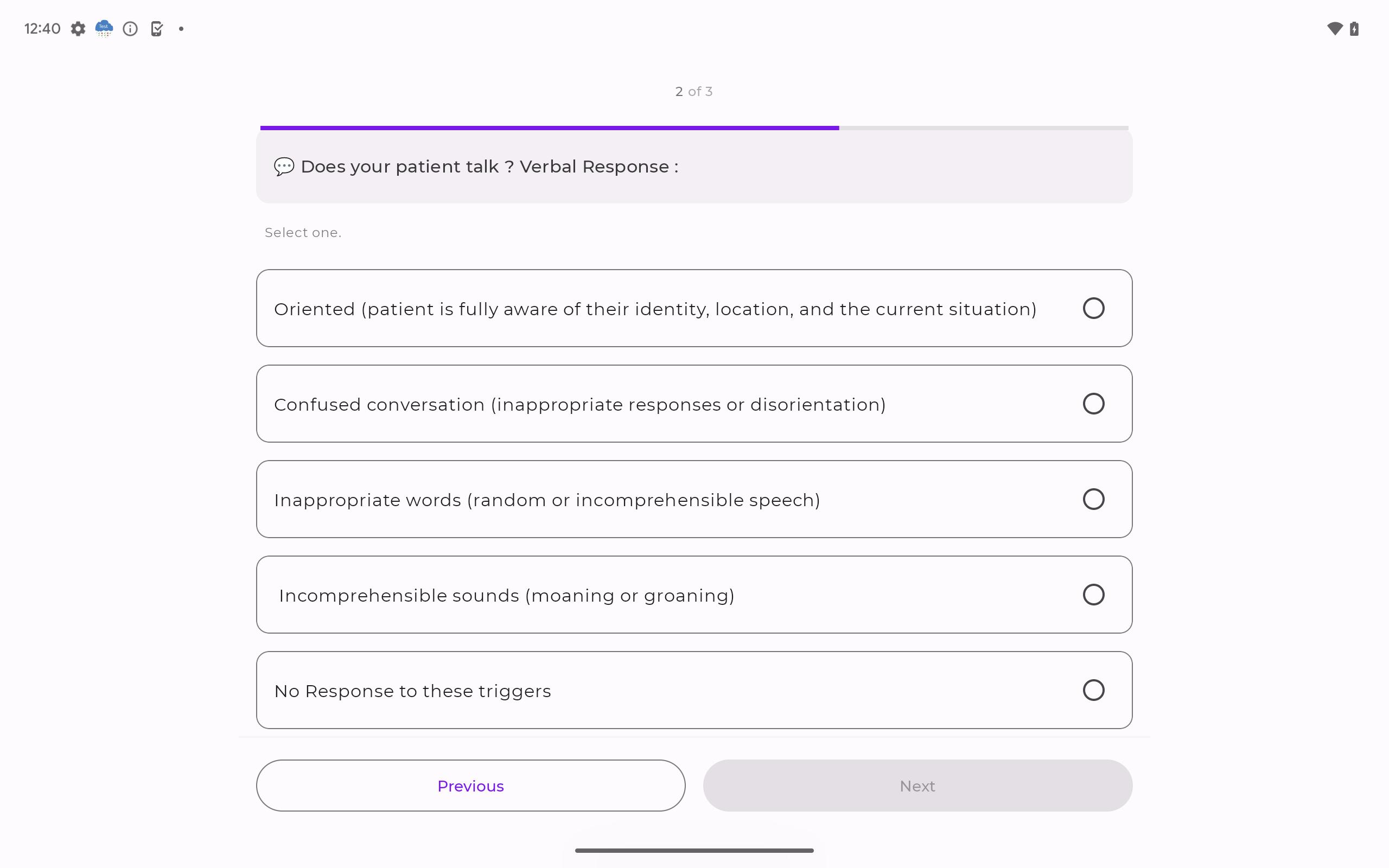Tap the battery charging icon
Screen dimensions: 1389x868
(1355, 29)
